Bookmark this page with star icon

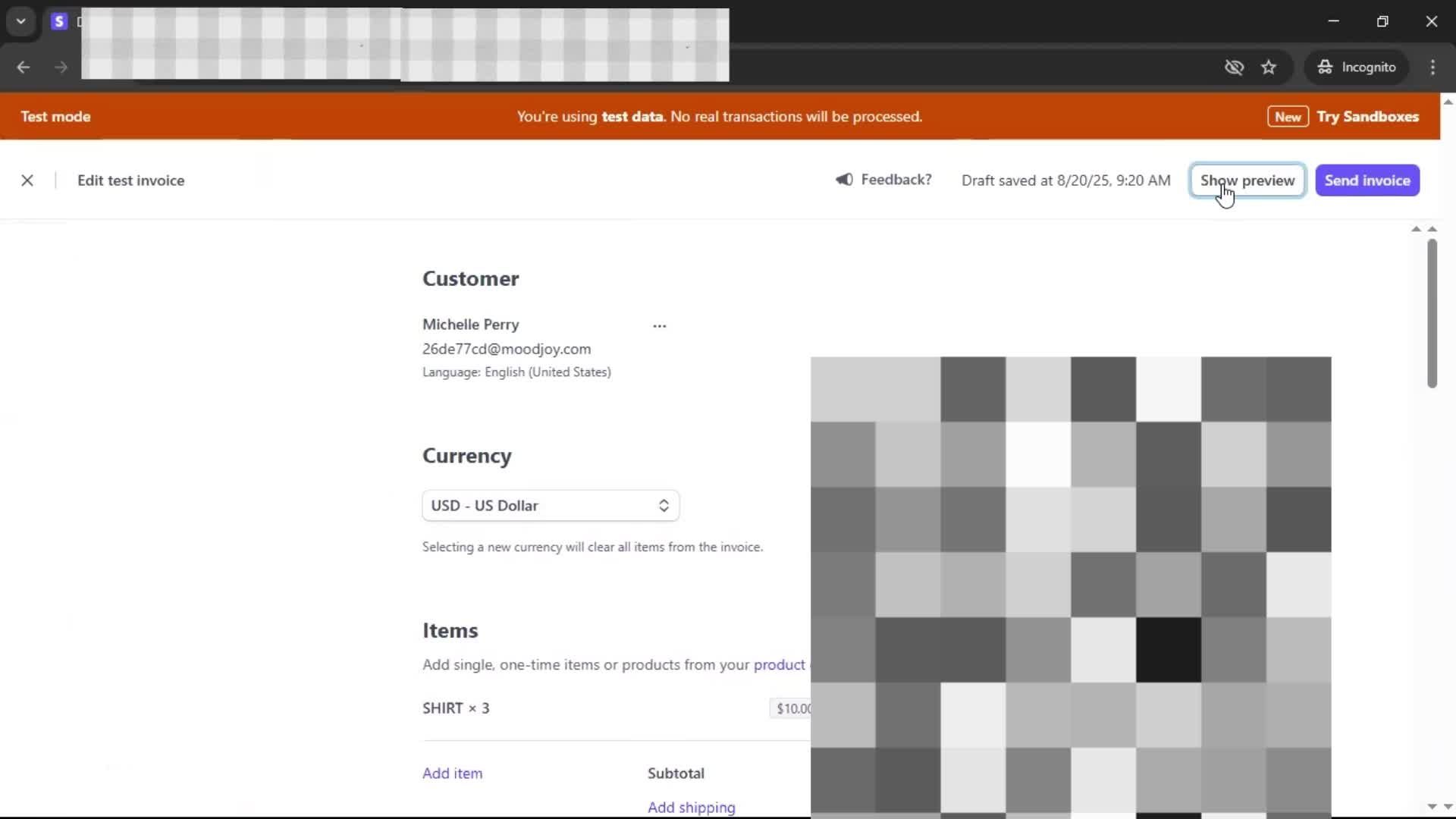1269,67
